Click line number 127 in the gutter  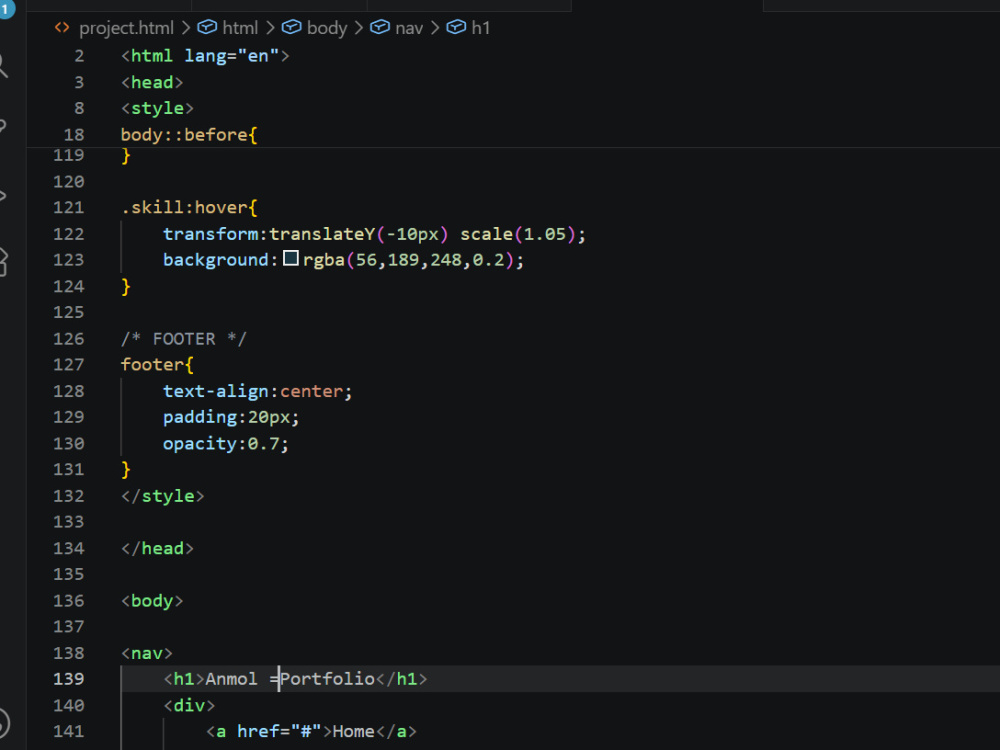coord(69,364)
